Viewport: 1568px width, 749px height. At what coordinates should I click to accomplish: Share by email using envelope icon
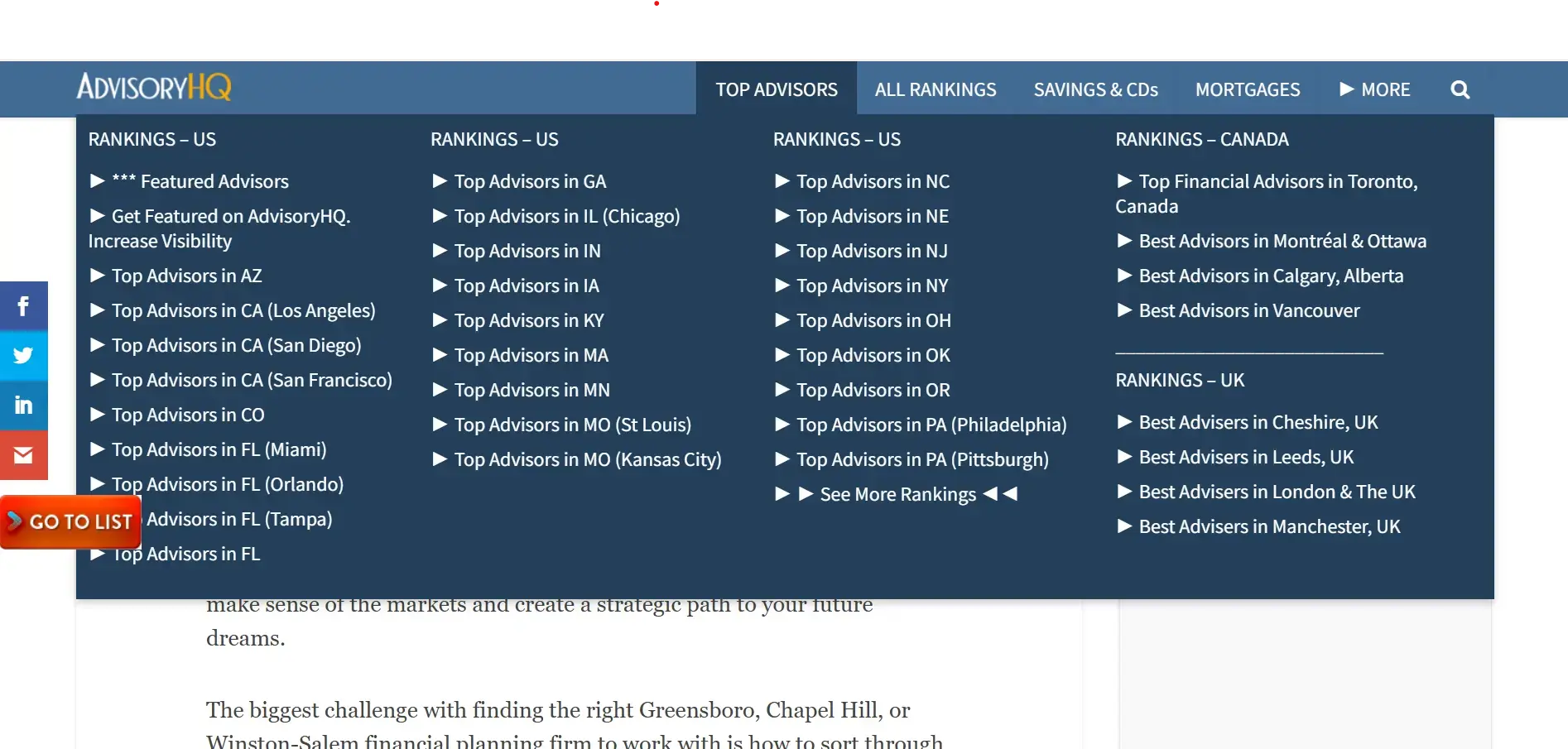click(23, 455)
